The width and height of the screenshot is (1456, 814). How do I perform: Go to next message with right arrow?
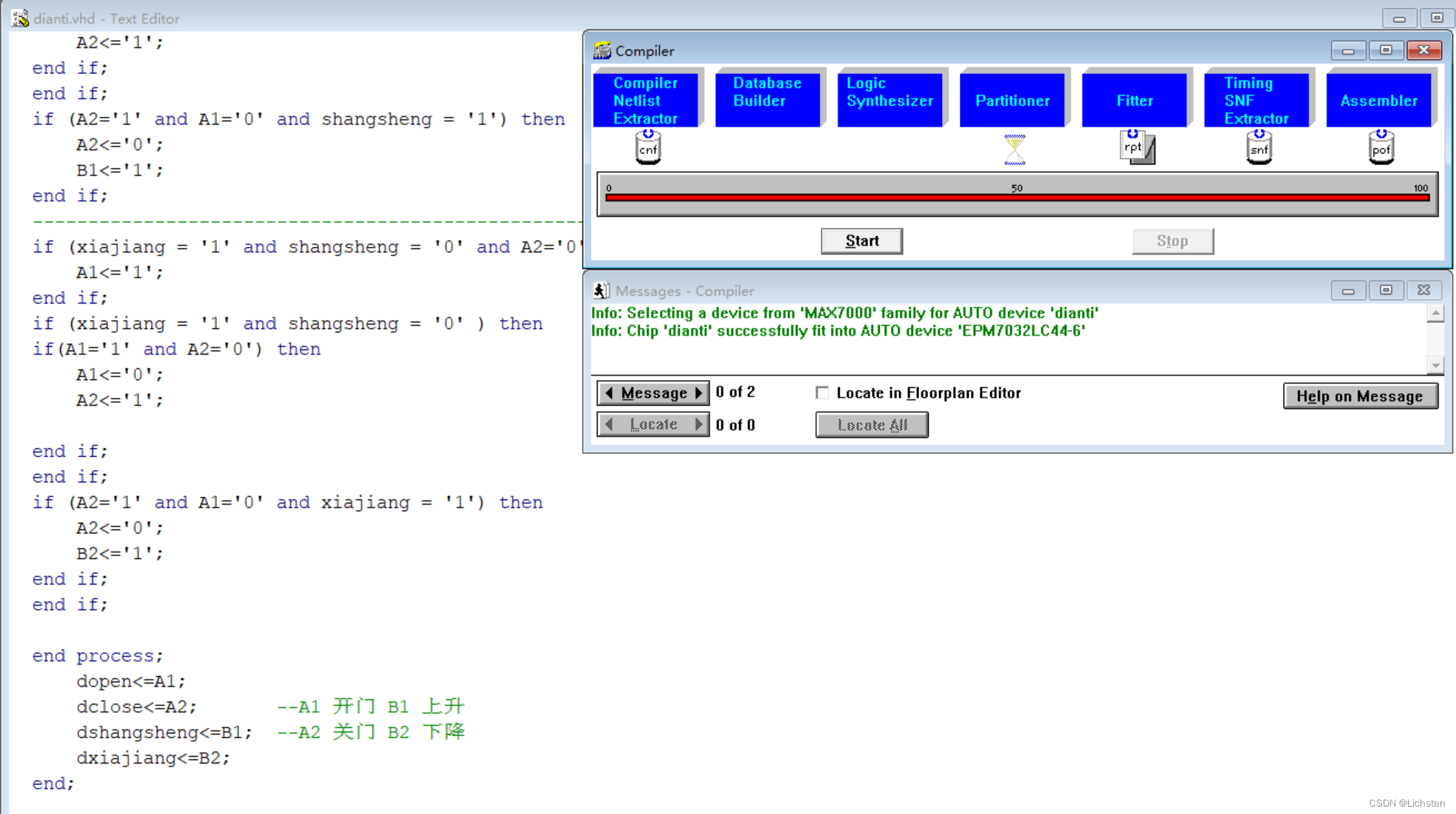click(698, 393)
